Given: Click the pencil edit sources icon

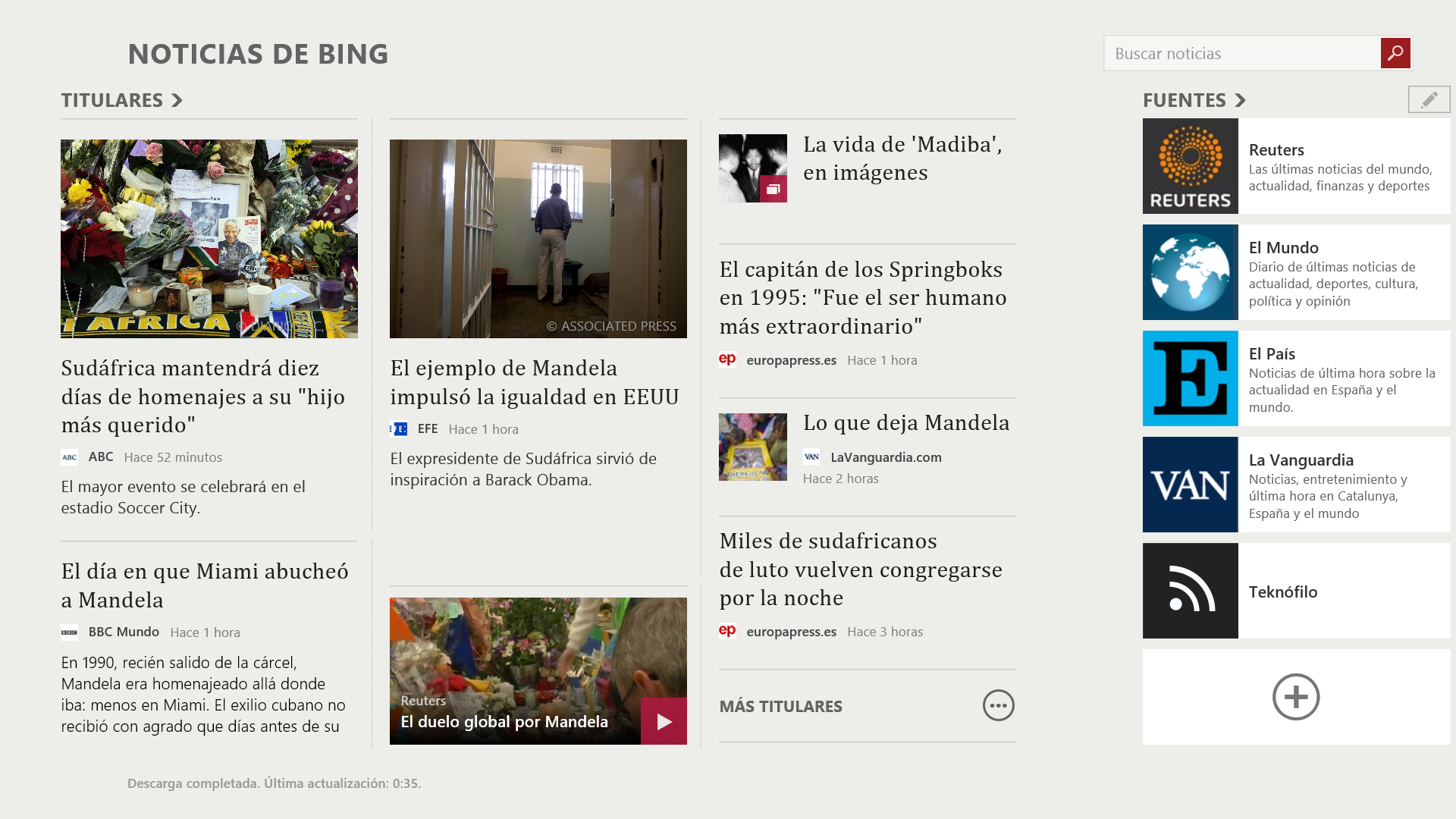Looking at the screenshot, I should point(1429,99).
